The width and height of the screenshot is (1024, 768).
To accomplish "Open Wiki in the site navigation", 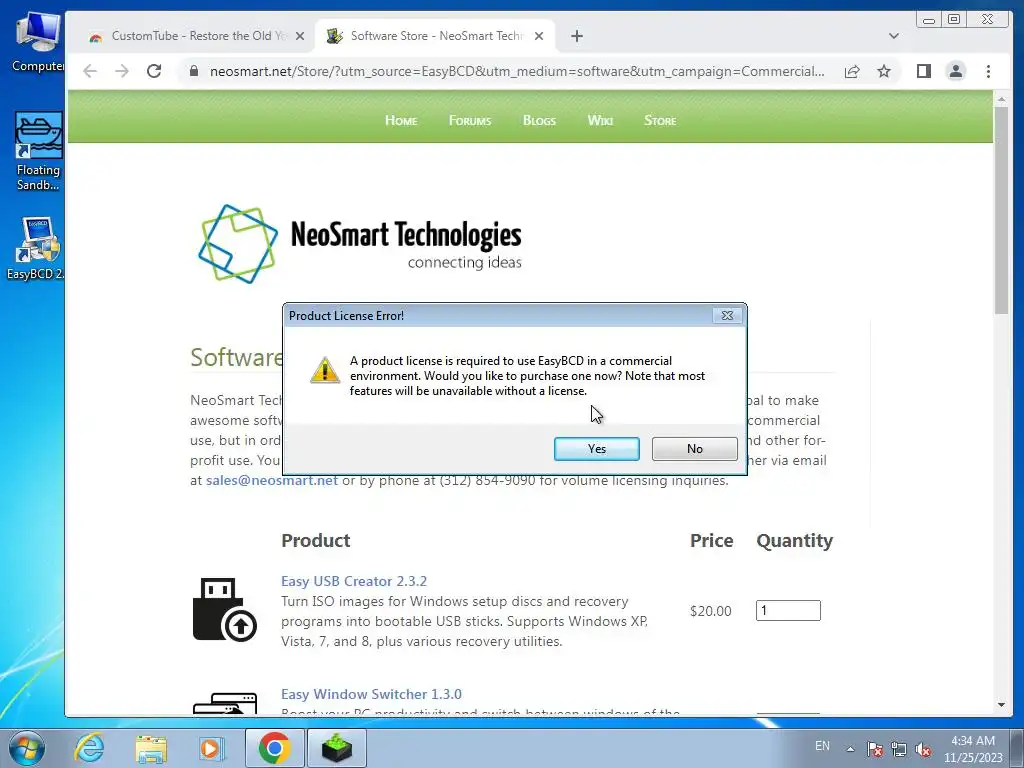I will click(600, 121).
